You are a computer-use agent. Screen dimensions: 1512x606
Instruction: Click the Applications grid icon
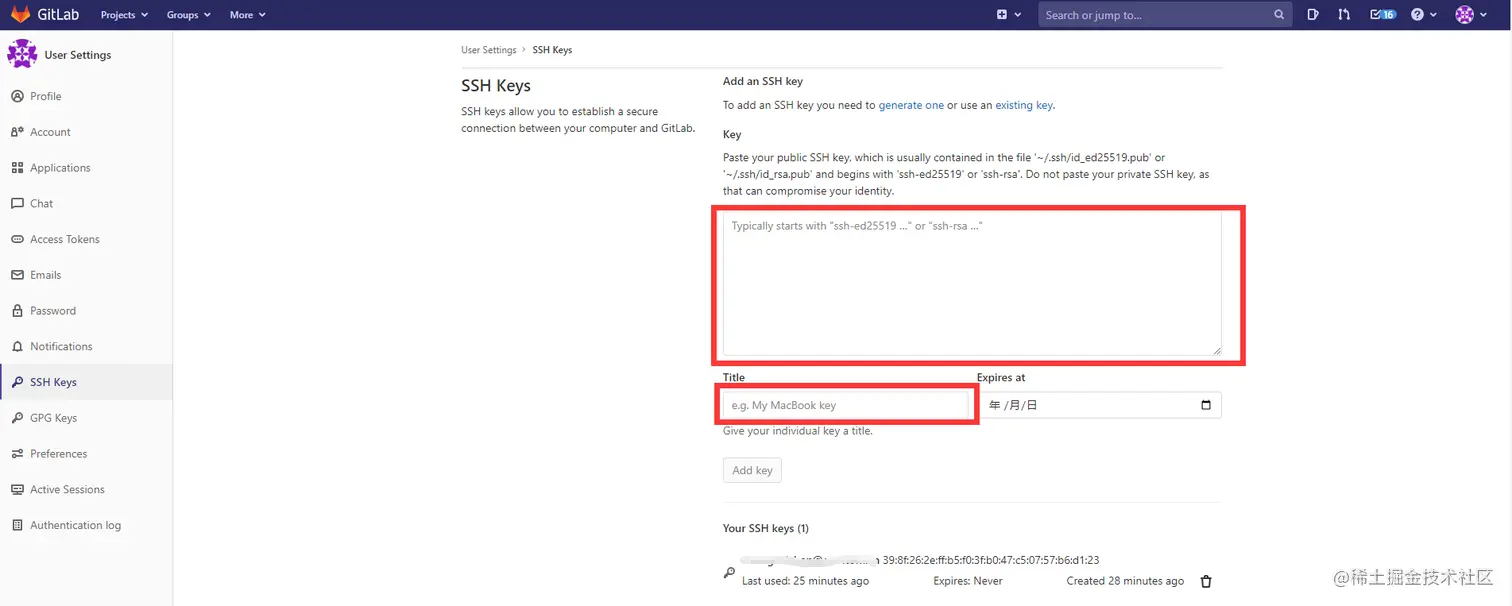pyautogui.click(x=17, y=168)
